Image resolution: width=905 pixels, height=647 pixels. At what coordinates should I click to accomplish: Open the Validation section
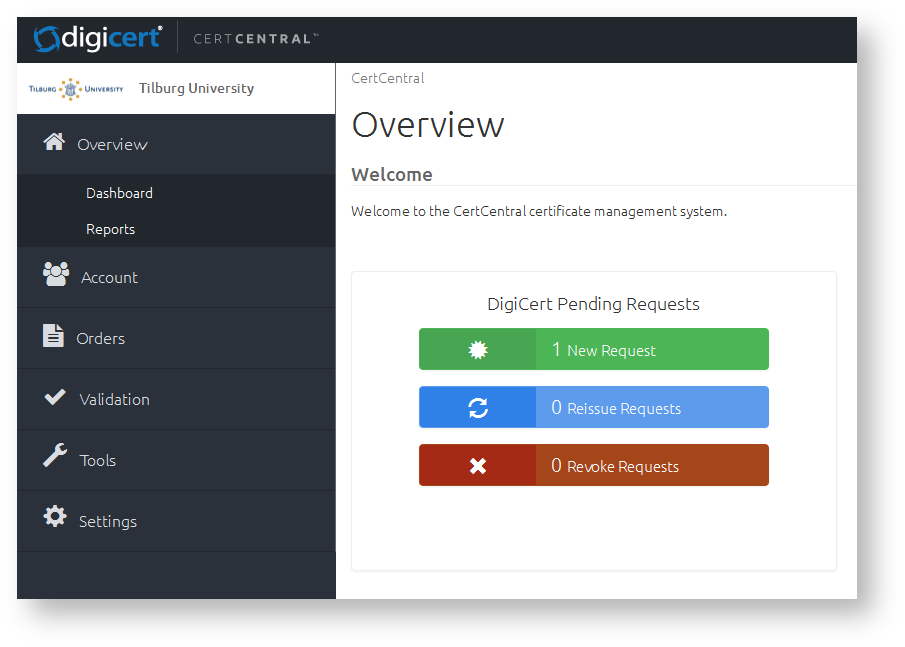176,399
